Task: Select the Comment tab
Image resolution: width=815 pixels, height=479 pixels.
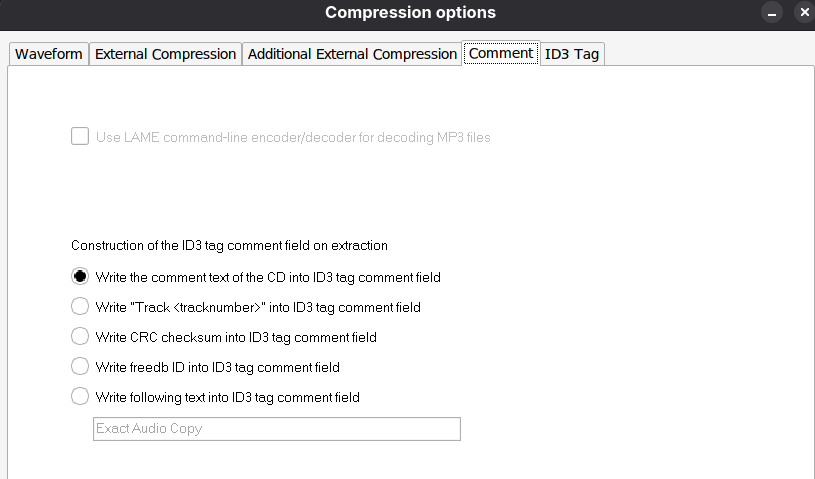Action: point(501,53)
